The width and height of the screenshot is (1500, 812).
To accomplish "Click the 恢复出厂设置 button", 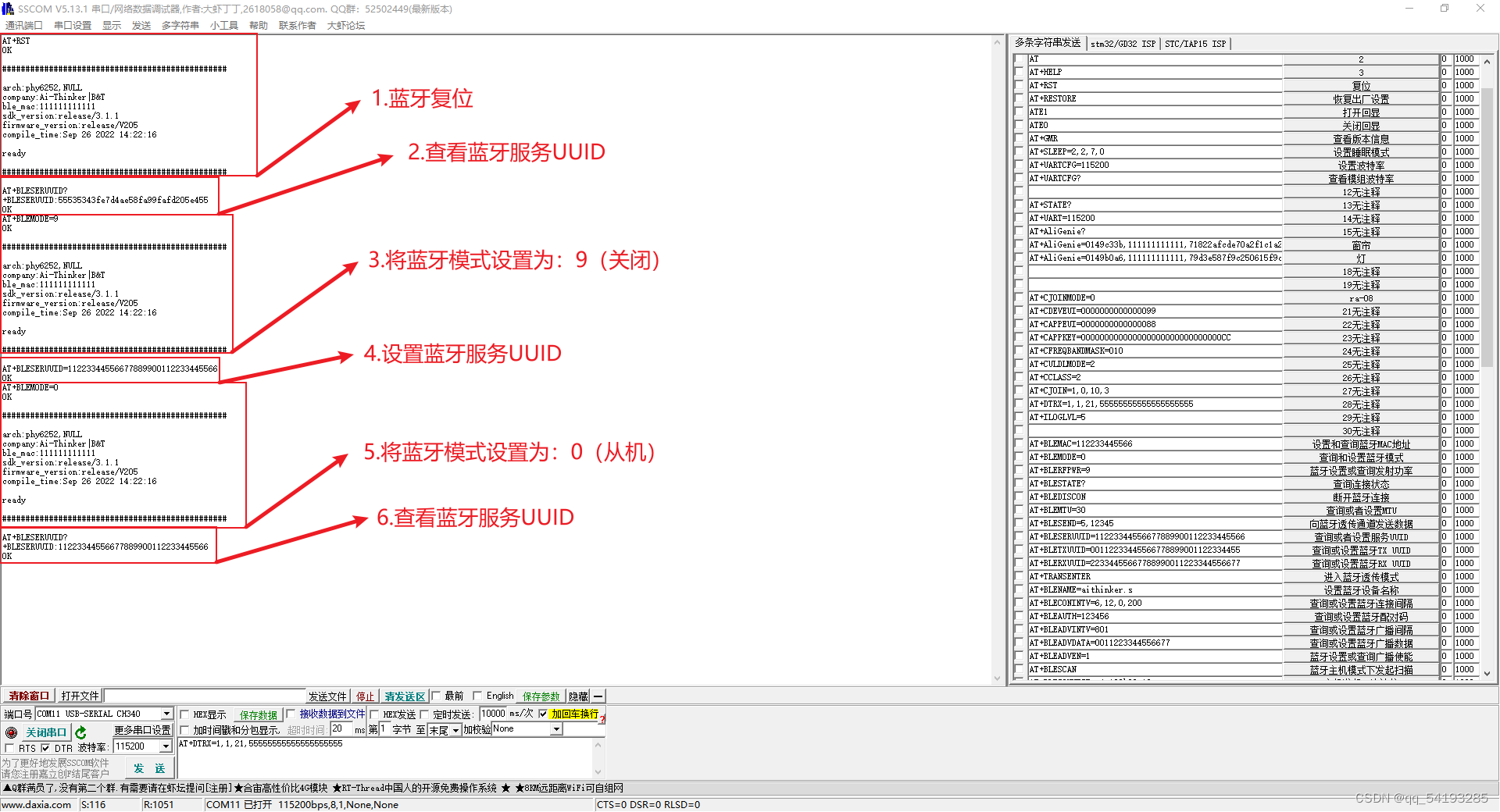I will pyautogui.click(x=1361, y=99).
